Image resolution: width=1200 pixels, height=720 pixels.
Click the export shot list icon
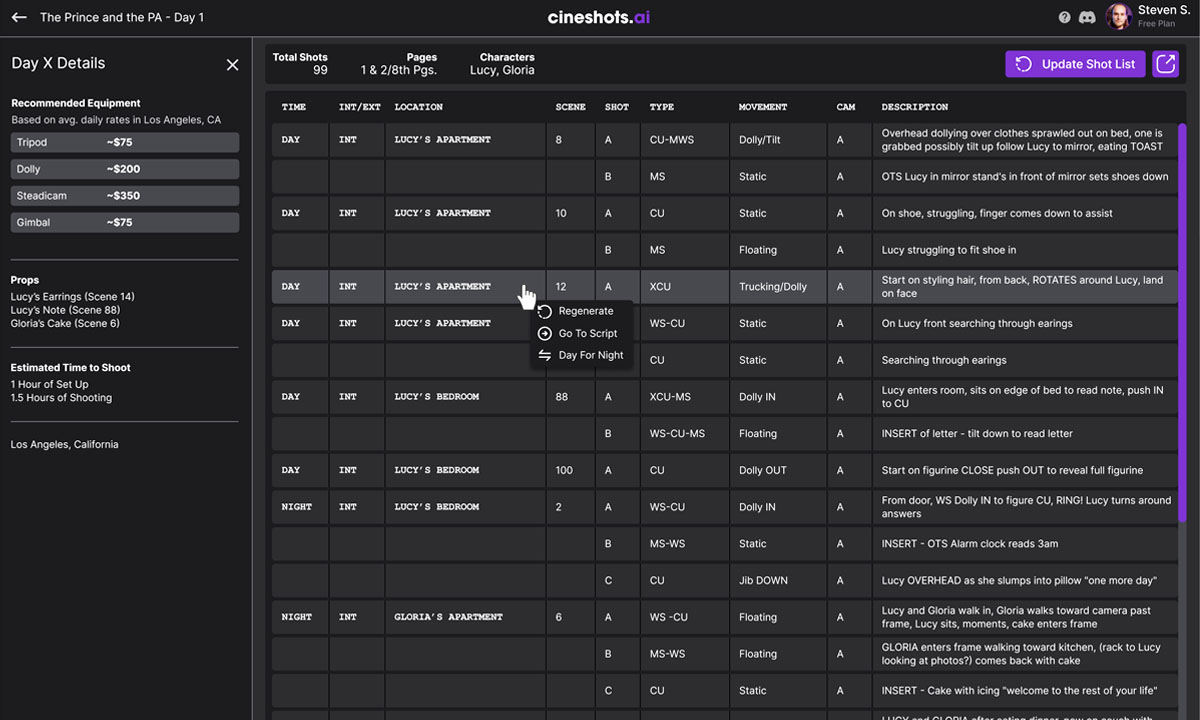click(1165, 64)
